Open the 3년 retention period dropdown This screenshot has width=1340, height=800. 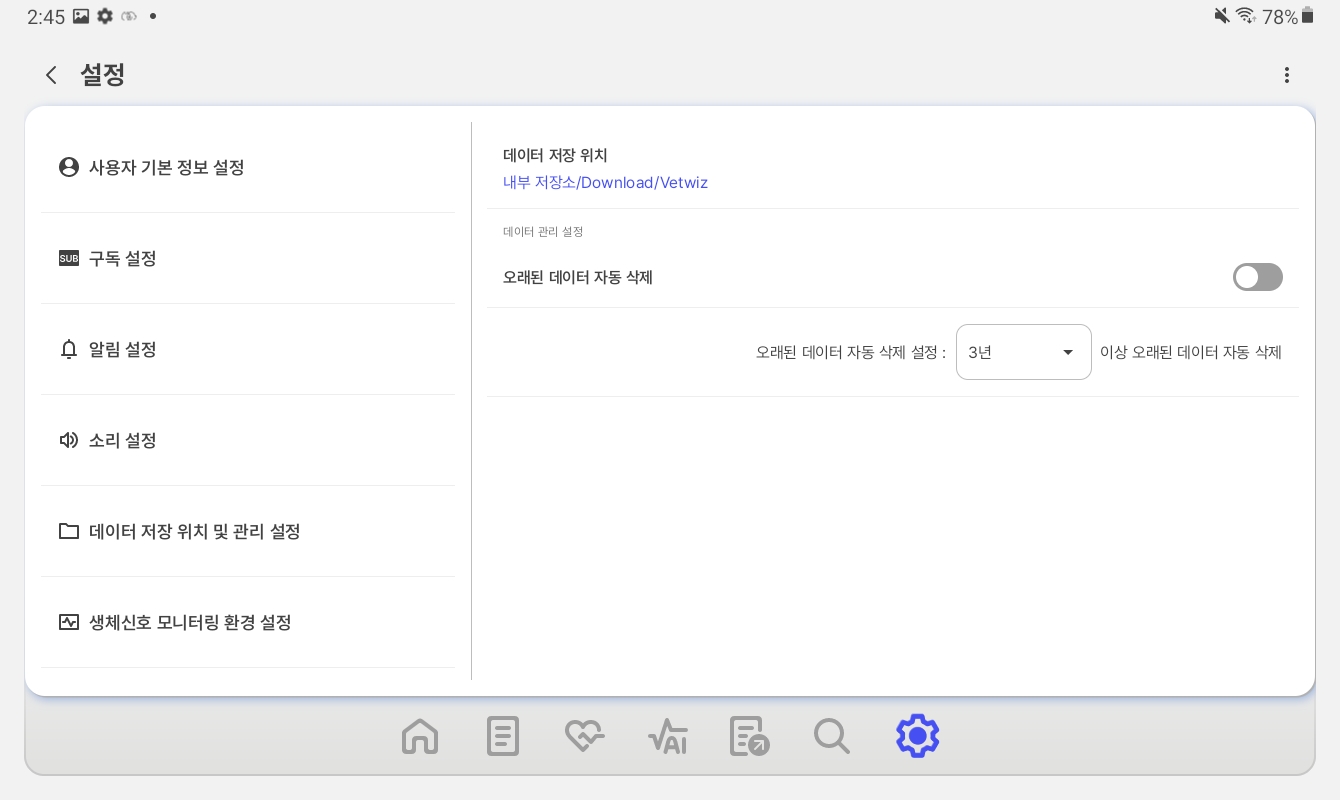click(x=1024, y=352)
